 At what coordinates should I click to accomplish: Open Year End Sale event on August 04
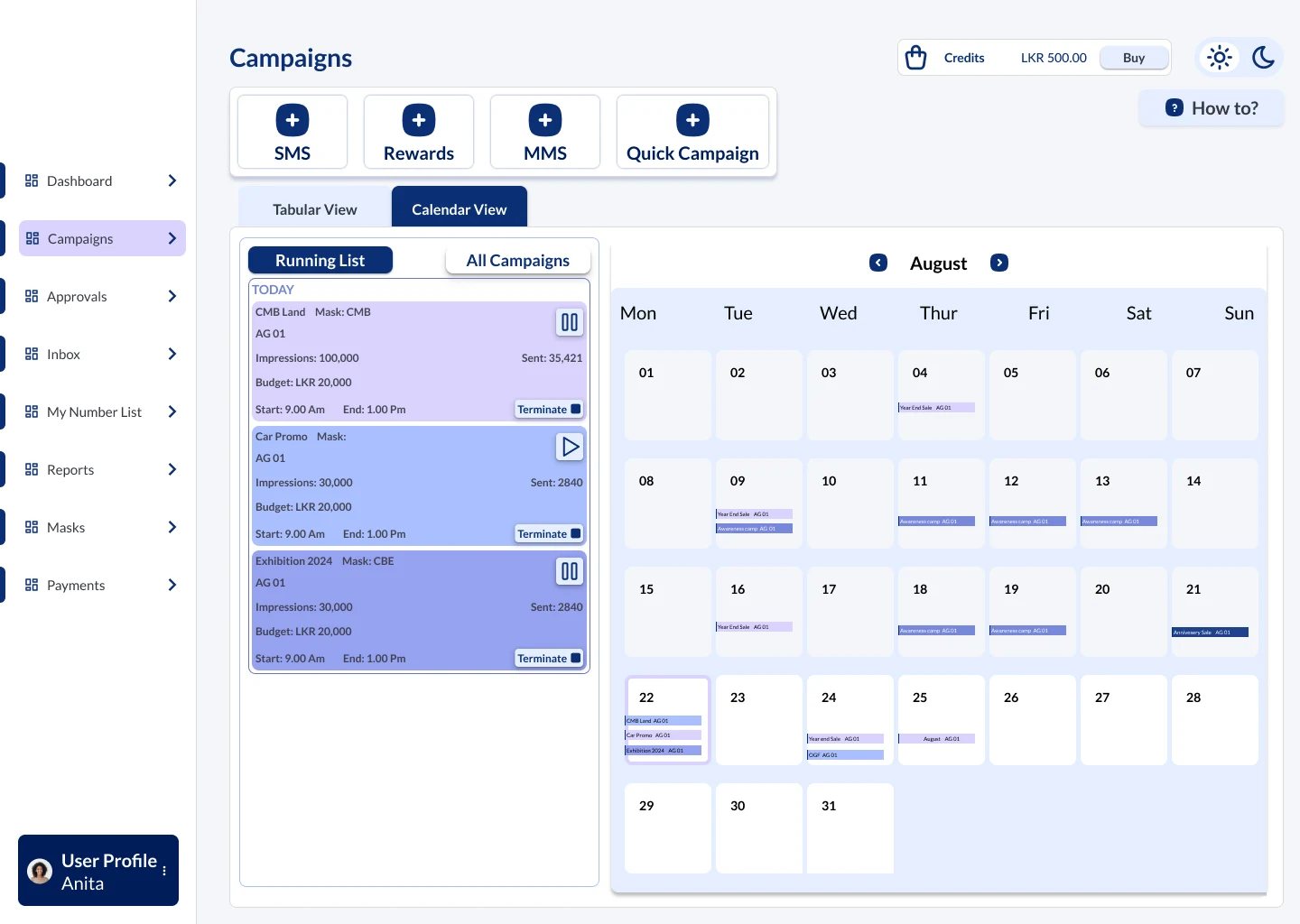[x=936, y=408]
